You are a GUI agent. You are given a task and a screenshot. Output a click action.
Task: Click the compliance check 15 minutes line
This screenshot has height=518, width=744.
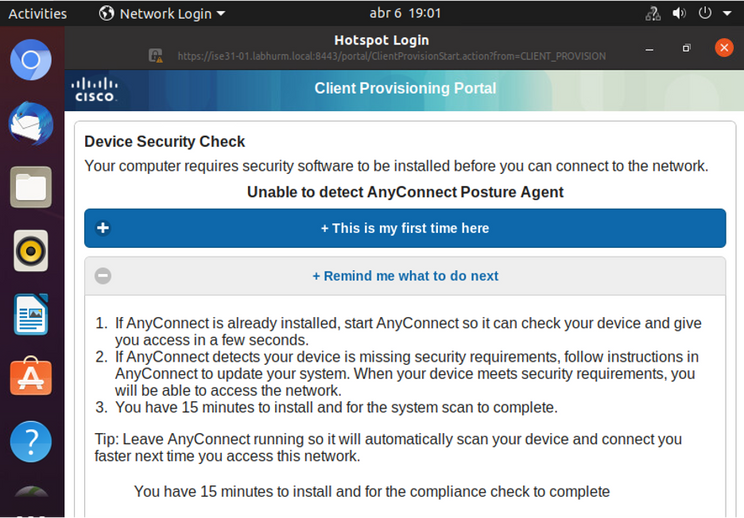[x=372, y=491]
